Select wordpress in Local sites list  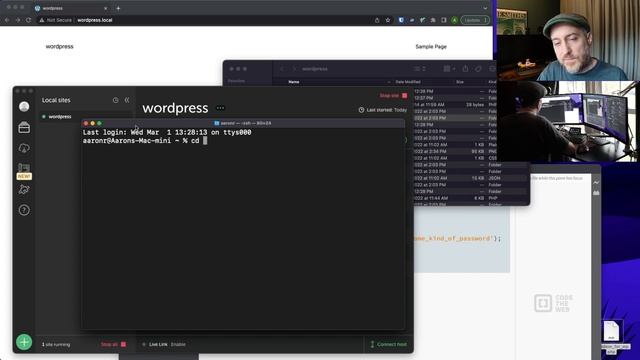[60, 117]
